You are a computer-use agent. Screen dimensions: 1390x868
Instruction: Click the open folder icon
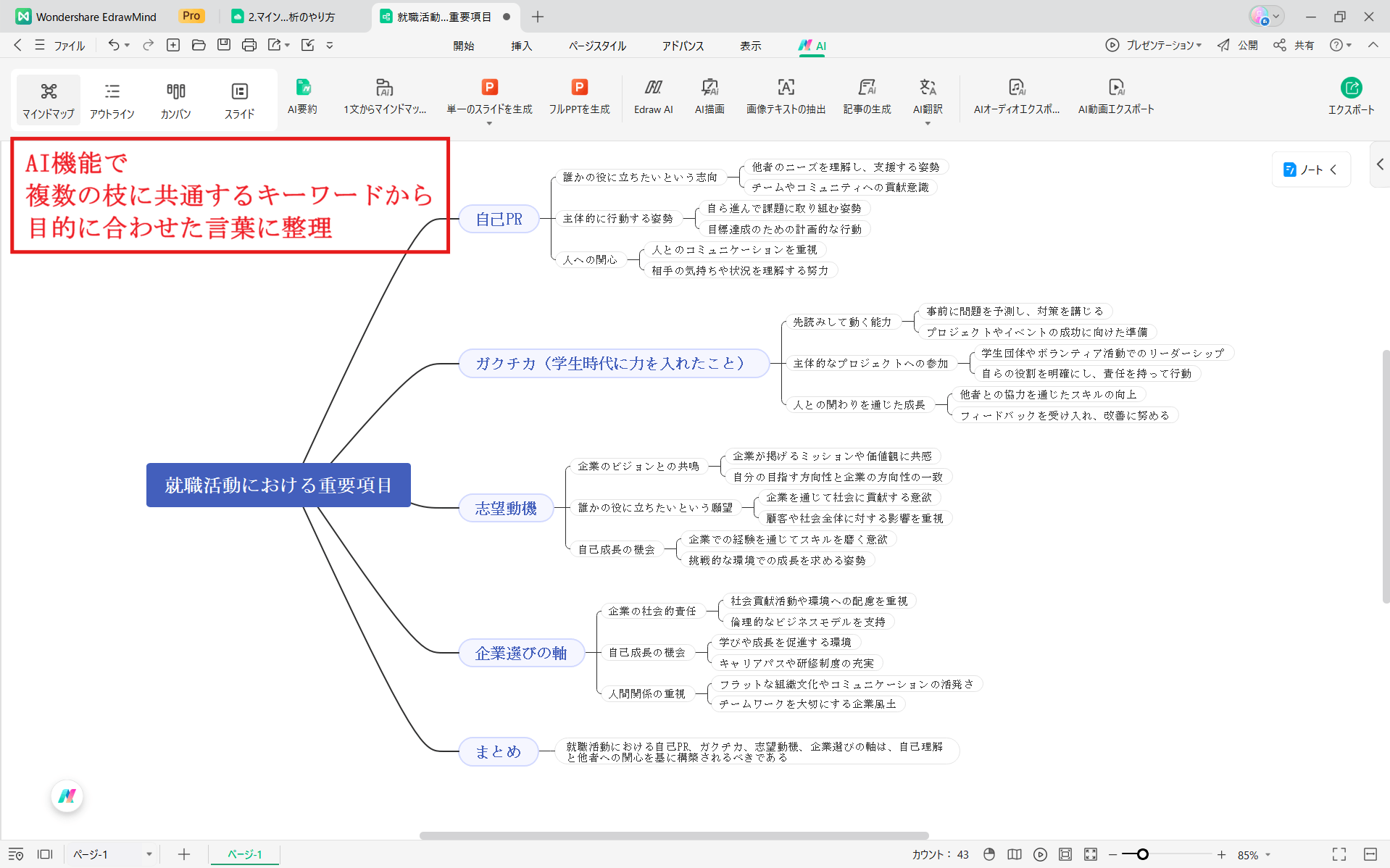tap(199, 45)
